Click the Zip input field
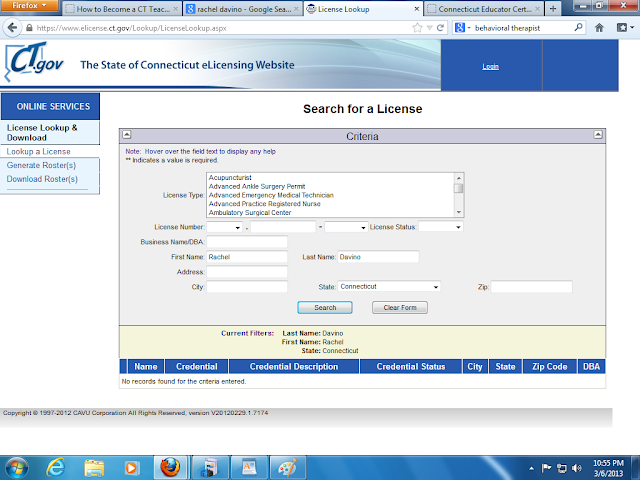Image resolution: width=640 pixels, height=480 pixels. [531, 287]
